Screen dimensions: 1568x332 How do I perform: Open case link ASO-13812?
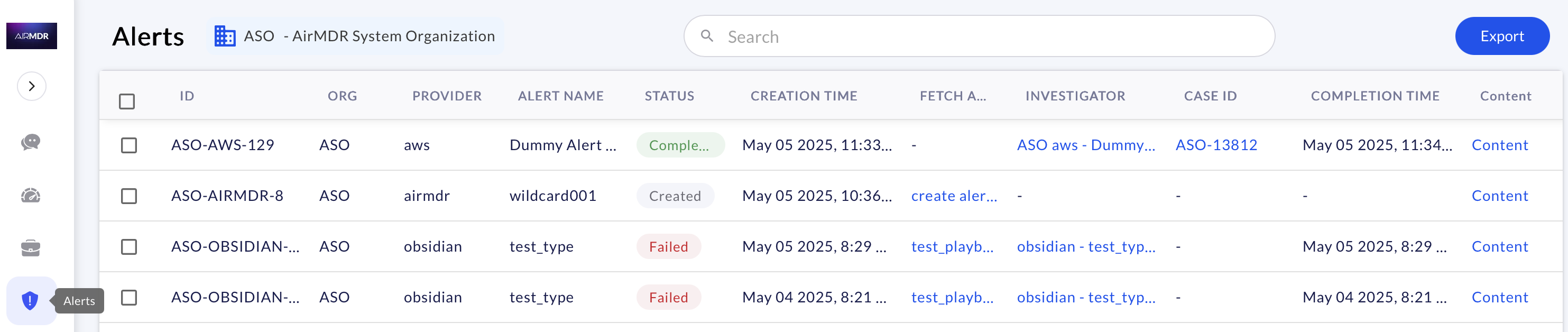tap(1215, 145)
